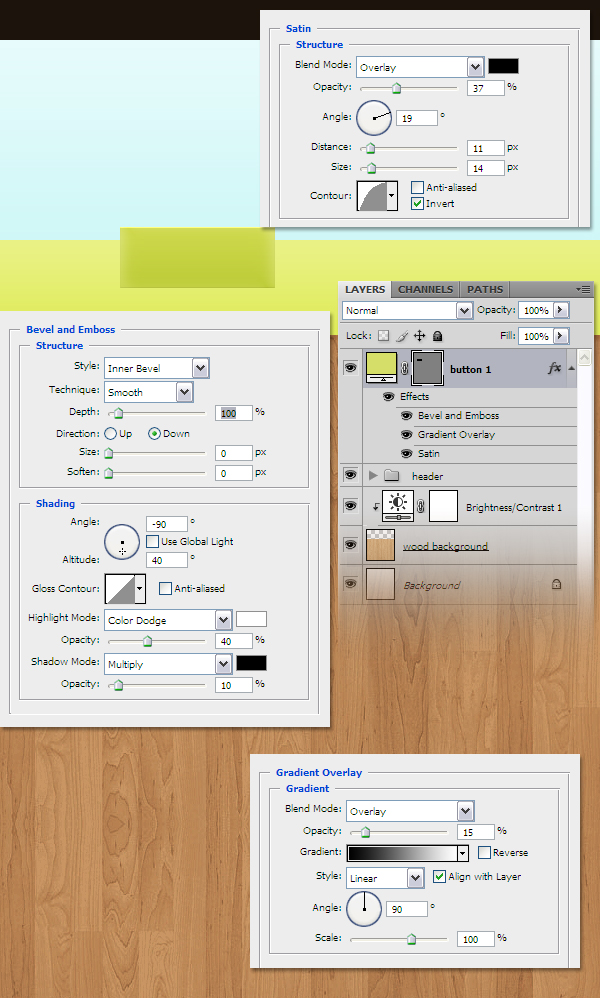This screenshot has width=600, height=998.
Task: Click the Highlight Mode white color swatch
Action: [x=251, y=619]
